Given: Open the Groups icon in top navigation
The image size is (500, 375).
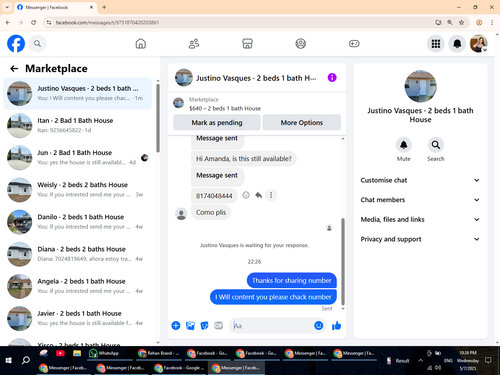Looking at the screenshot, I should 301,44.
